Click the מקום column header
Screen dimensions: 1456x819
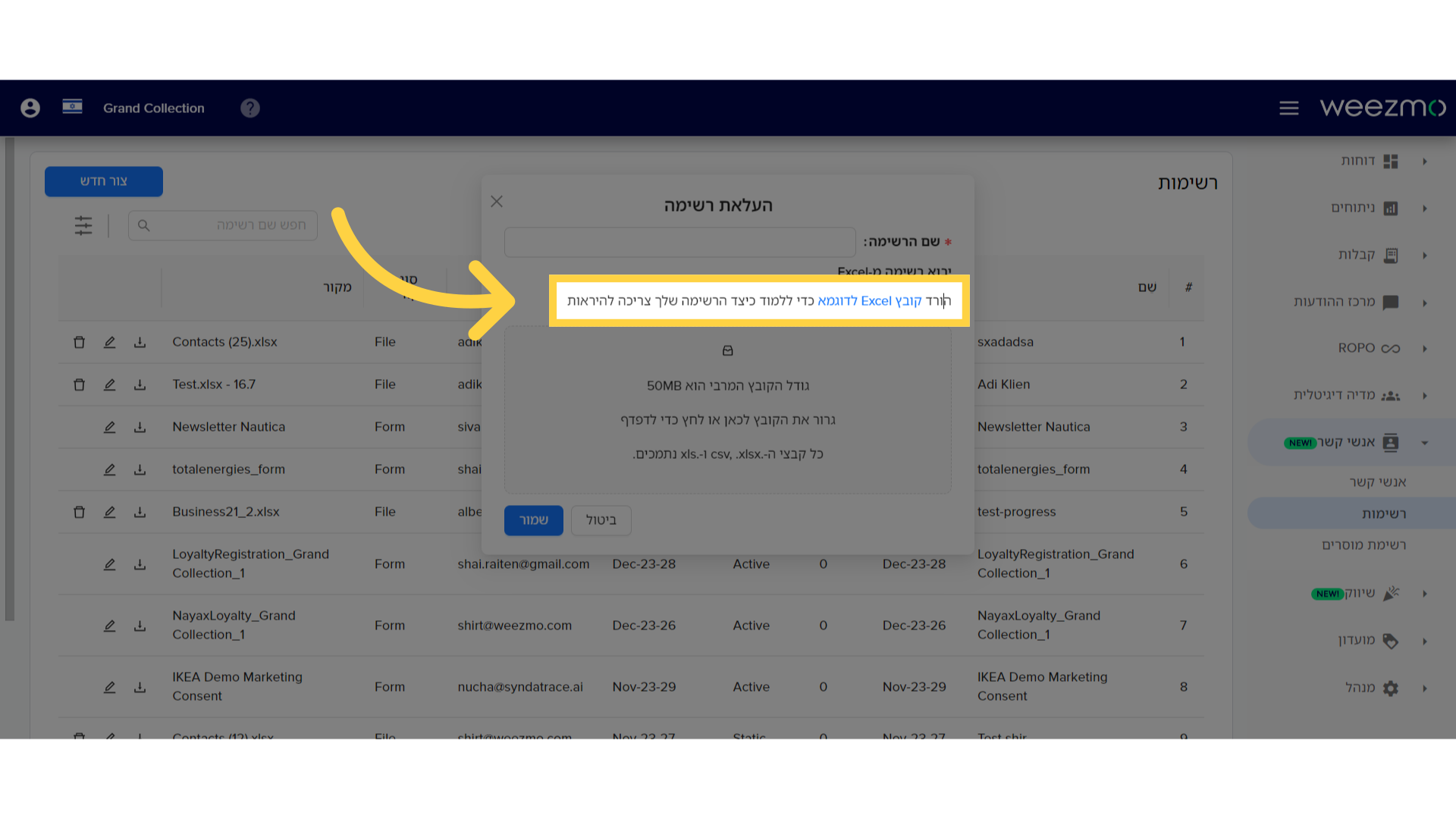(x=337, y=287)
